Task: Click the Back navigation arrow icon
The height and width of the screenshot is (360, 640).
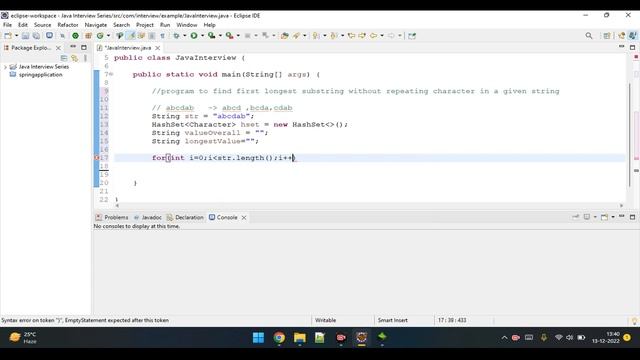Action: pyautogui.click(x=373, y=36)
